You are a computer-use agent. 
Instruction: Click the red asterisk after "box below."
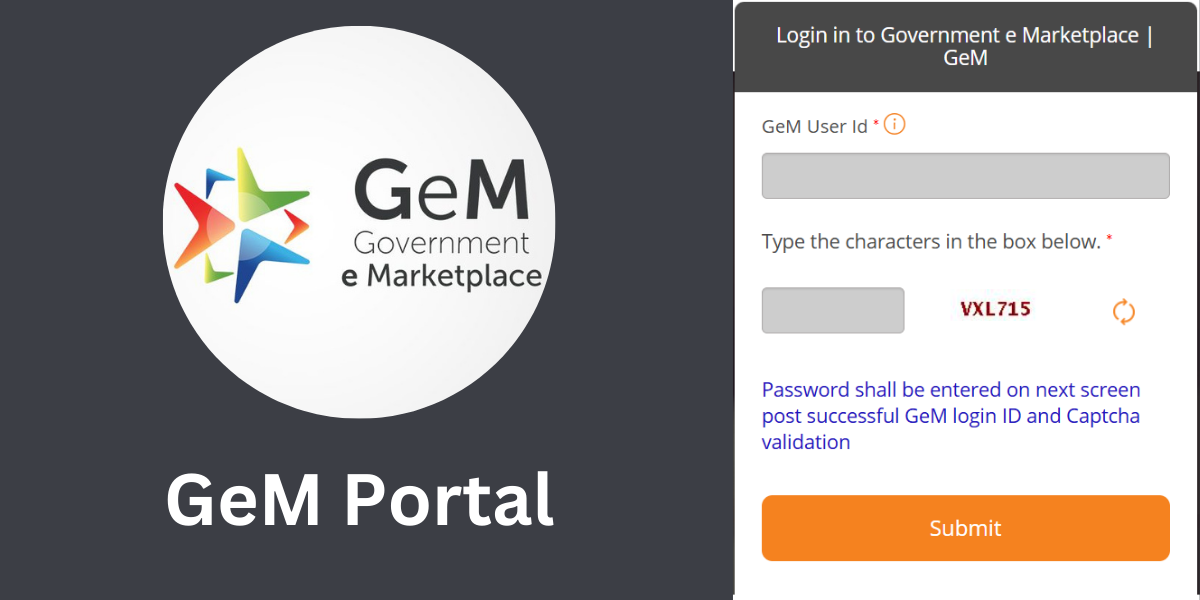pyautogui.click(x=1109, y=238)
